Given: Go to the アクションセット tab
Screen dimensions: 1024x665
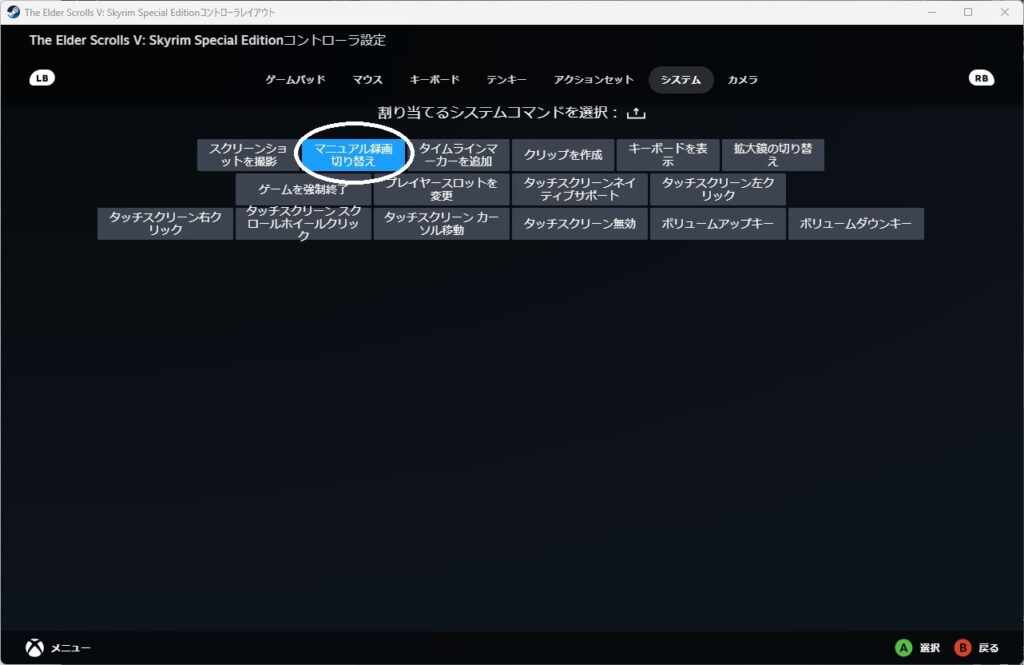Looking at the screenshot, I should pos(594,80).
